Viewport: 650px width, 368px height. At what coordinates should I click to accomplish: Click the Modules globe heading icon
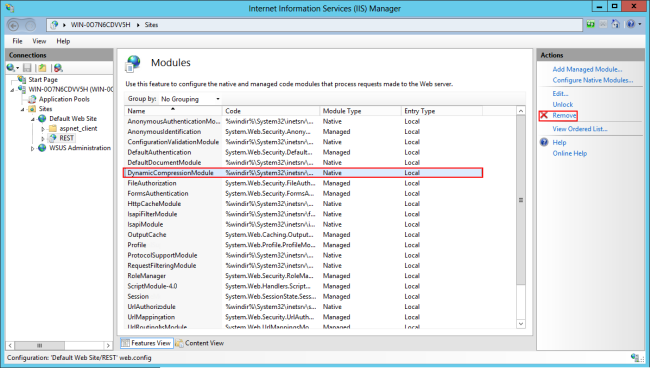tap(133, 64)
